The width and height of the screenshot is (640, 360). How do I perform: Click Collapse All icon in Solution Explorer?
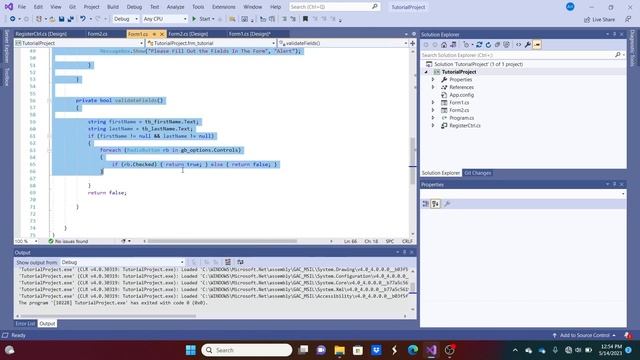pyautogui.click(x=497, y=44)
